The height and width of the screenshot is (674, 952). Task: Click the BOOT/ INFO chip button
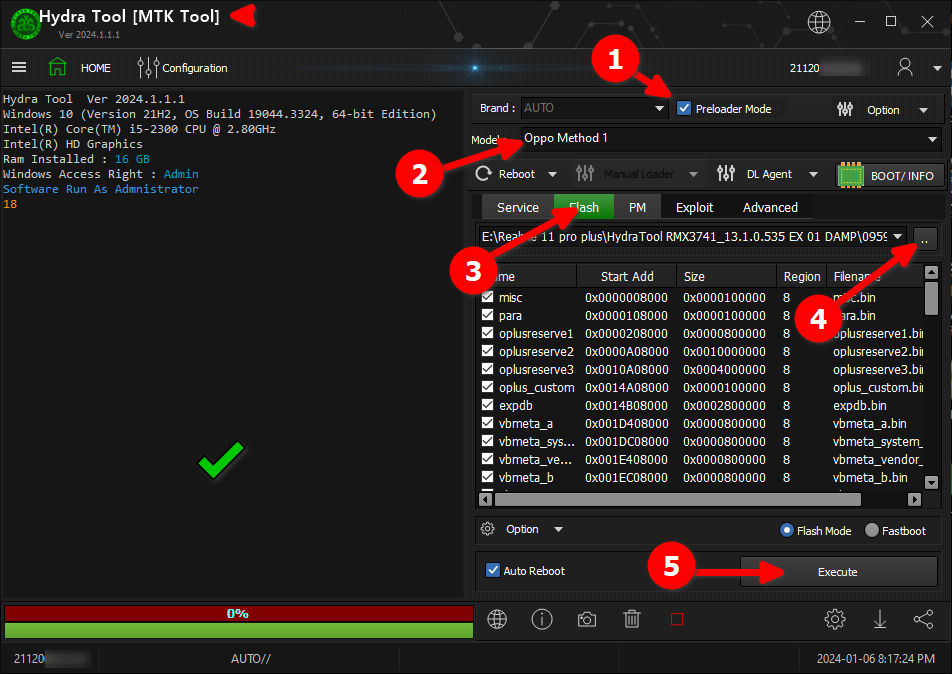[889, 175]
